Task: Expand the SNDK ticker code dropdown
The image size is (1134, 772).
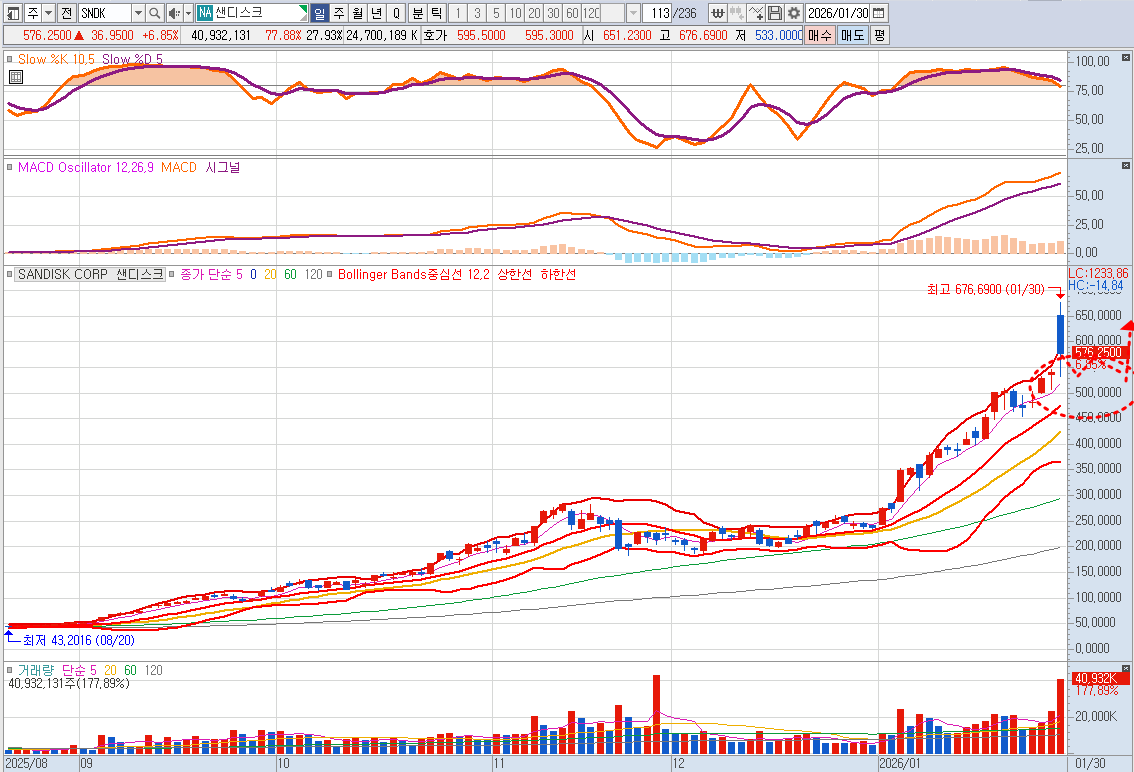Action: tap(138, 13)
